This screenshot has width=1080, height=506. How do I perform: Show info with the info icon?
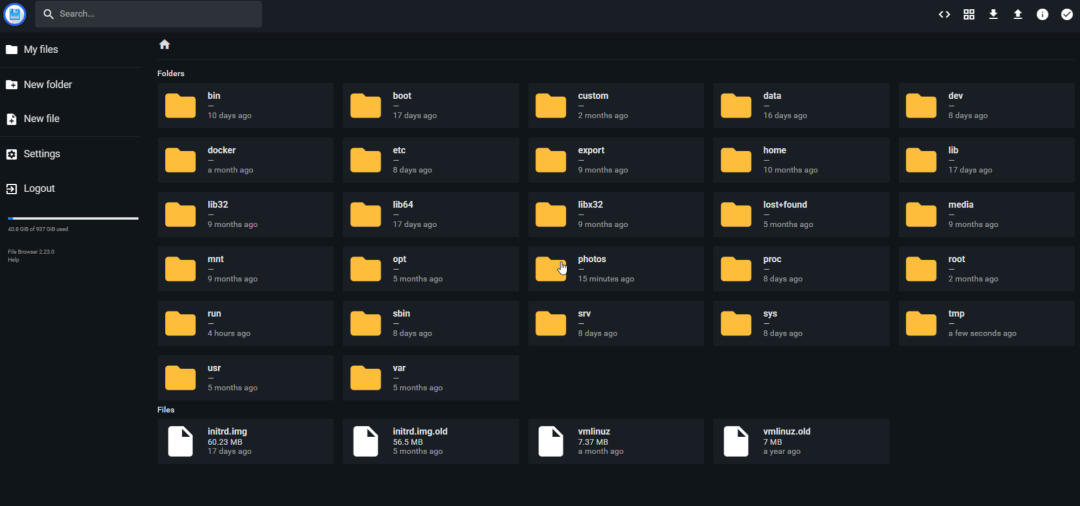coord(1042,14)
